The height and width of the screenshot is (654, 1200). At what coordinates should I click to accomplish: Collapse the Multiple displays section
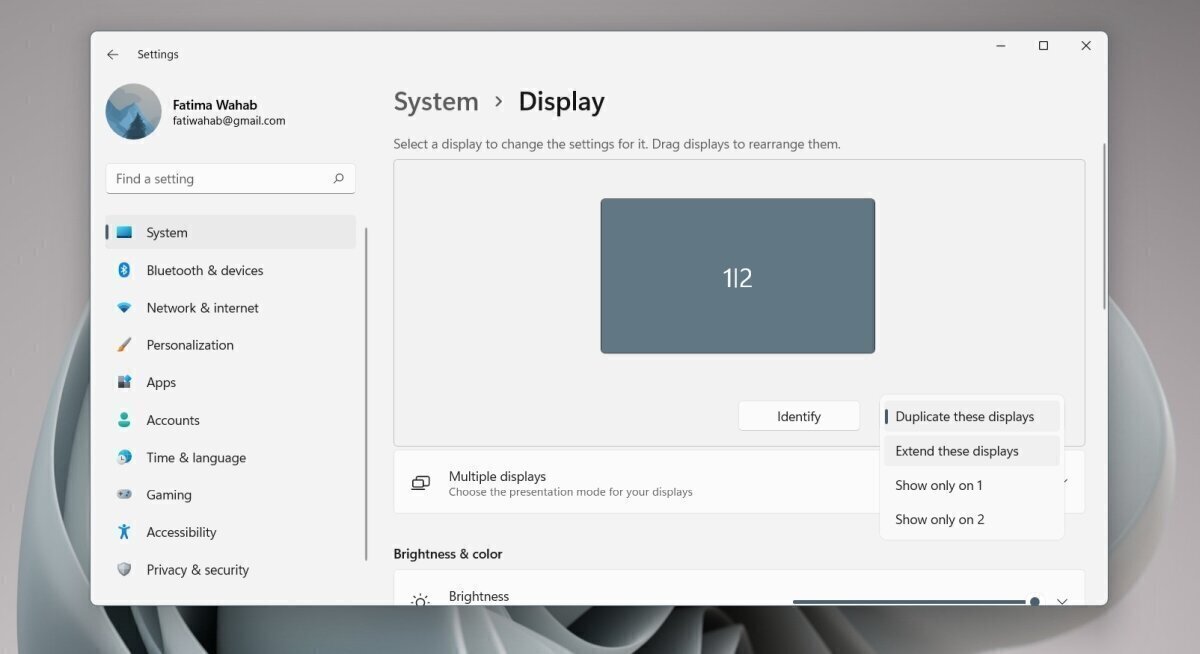[x=1066, y=482]
